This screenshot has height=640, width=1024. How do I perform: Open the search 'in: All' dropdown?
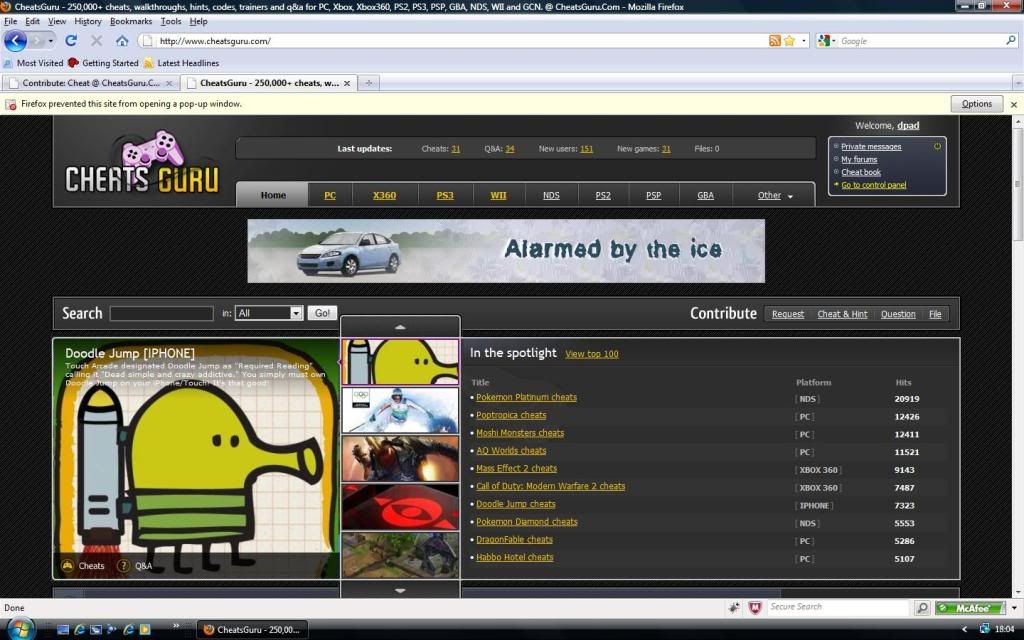pyautogui.click(x=268, y=313)
